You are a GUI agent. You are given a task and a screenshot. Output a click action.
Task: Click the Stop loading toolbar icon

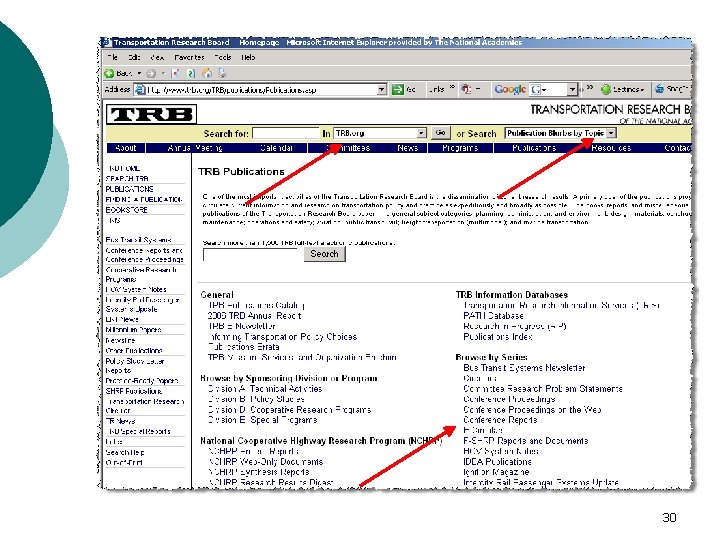[x=175, y=73]
